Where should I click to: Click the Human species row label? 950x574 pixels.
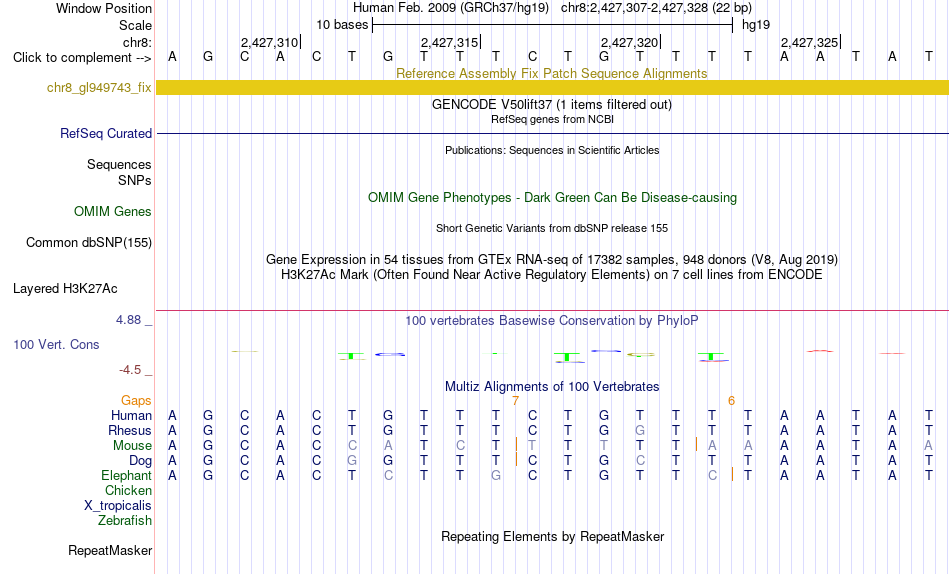[x=131, y=415]
